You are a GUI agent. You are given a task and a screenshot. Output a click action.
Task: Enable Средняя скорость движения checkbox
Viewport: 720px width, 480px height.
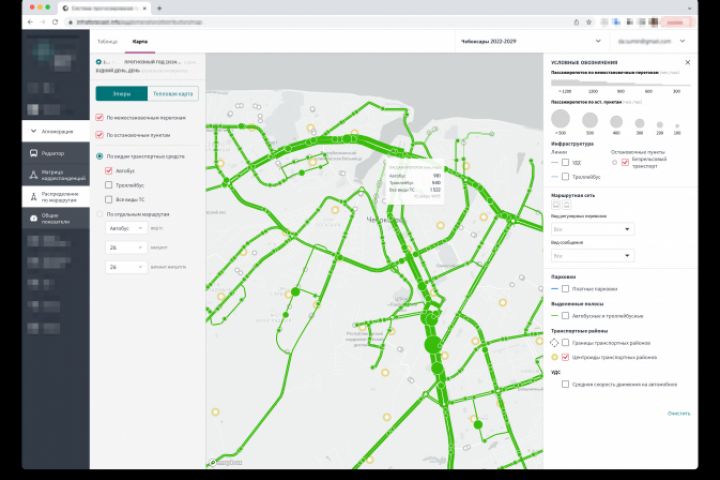(565, 384)
